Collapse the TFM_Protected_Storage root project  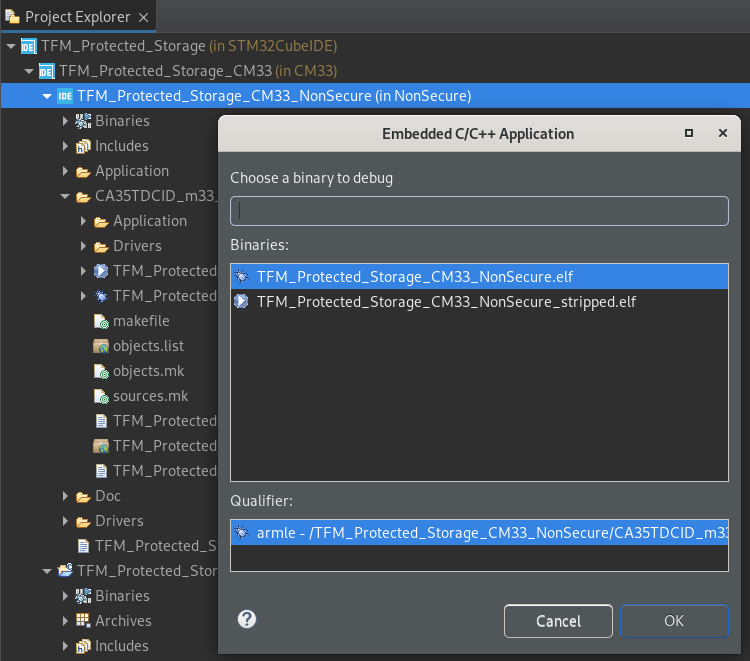[x=11, y=46]
